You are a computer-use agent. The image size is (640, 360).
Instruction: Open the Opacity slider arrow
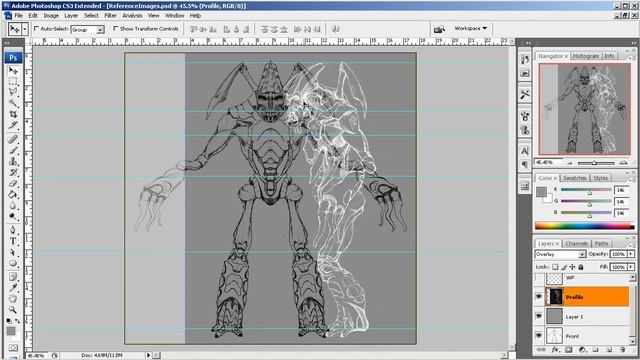(631, 254)
